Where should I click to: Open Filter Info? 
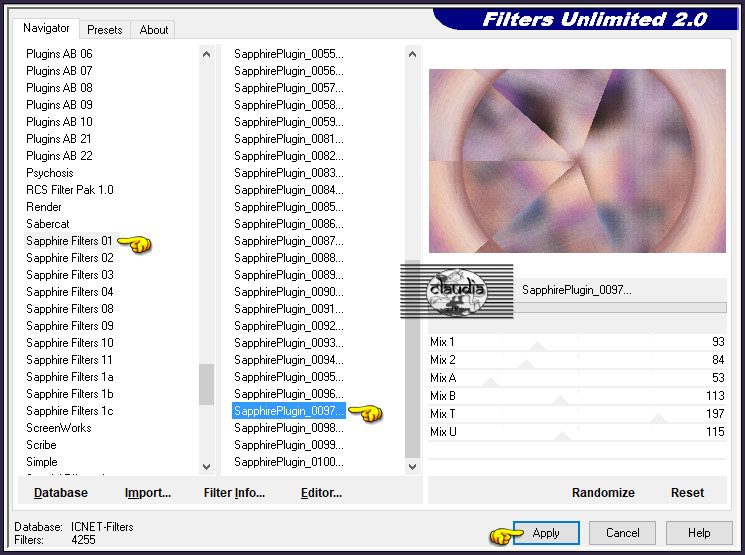pyautogui.click(x=234, y=493)
